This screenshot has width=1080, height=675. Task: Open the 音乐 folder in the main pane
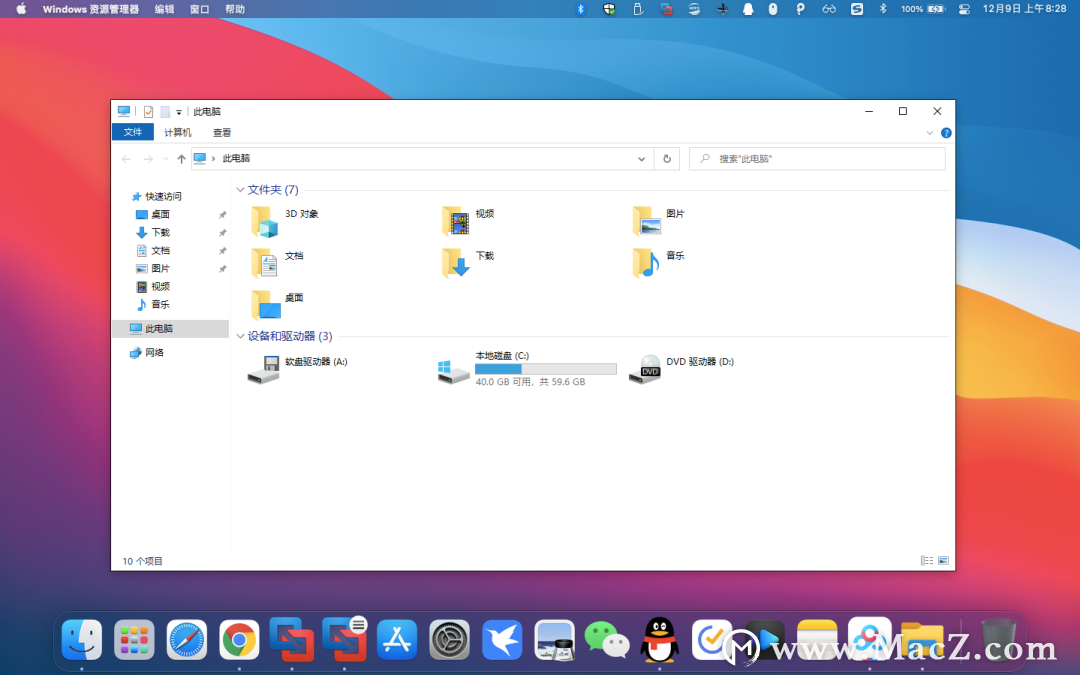(646, 264)
